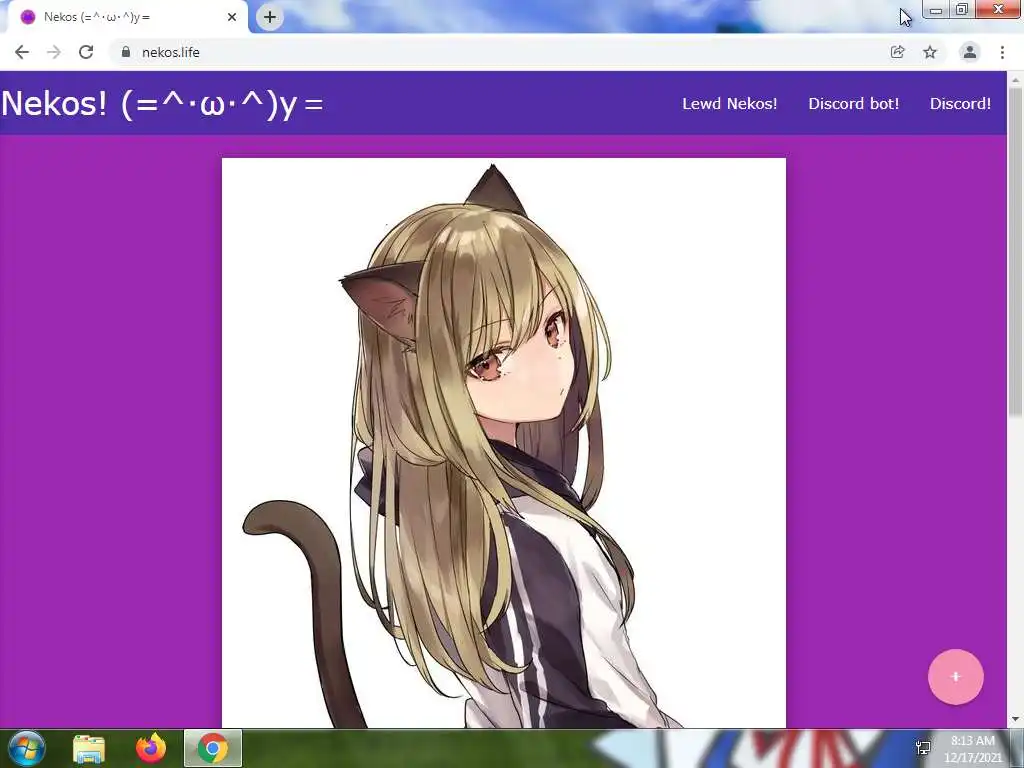
Task: Open the Discord bot! link
Action: (854, 104)
